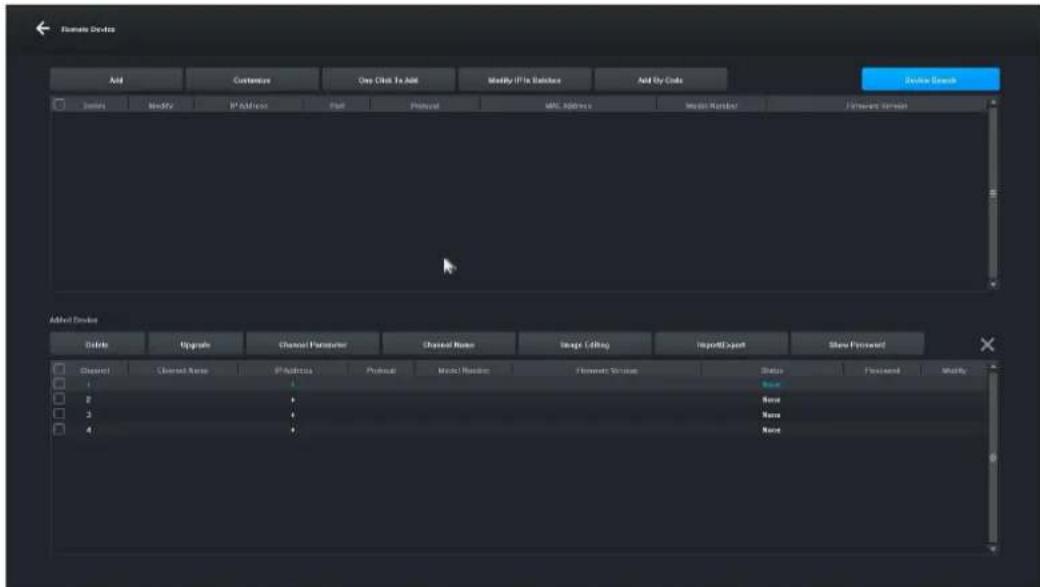This screenshot has width=1040, height=587.
Task: Click the X icon beside Show Password
Action: (x=987, y=344)
